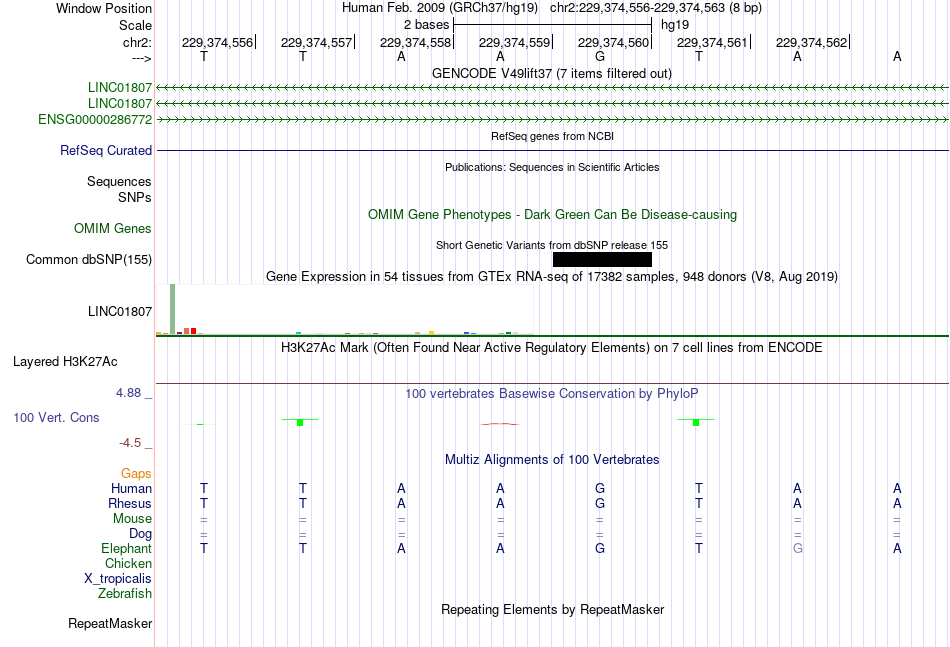Viewport: 950px width, 647px height.
Task: Click the RefSeq genes from NCBI title
Action: coord(552,136)
